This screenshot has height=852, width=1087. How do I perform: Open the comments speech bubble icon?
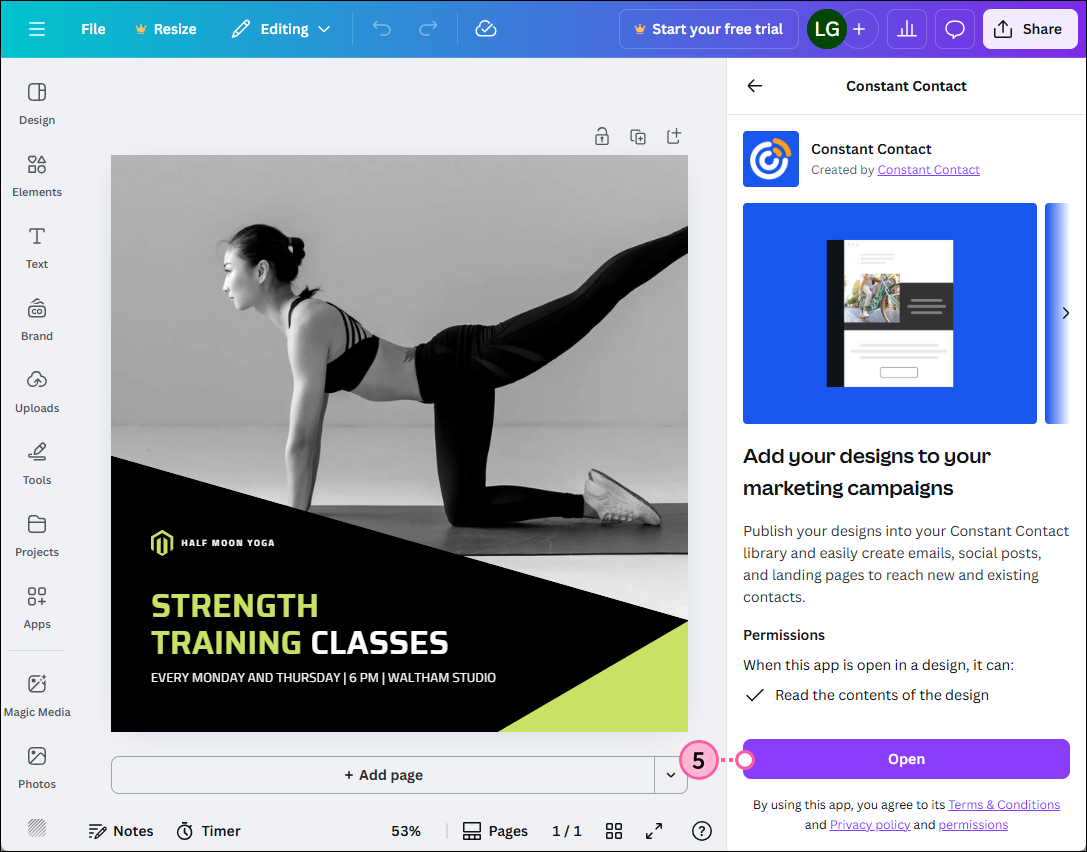click(955, 29)
